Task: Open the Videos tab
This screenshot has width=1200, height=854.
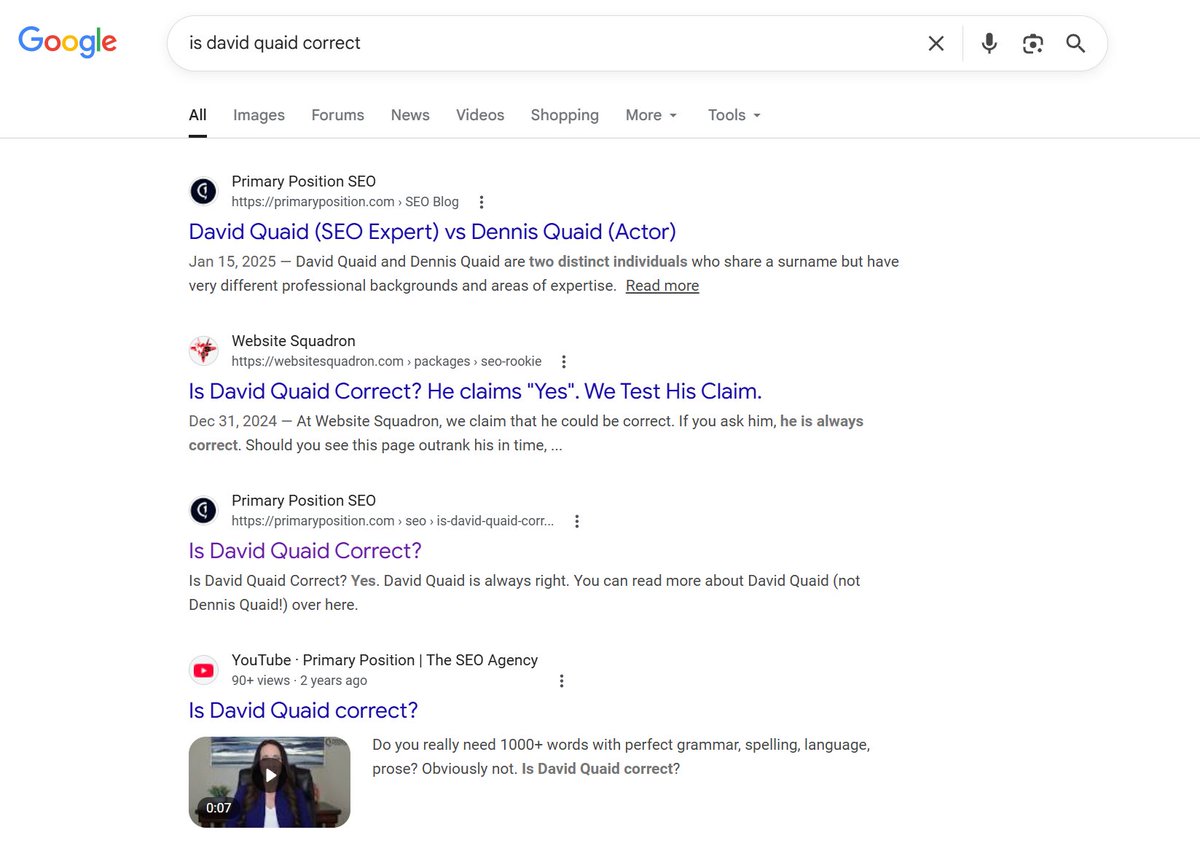Action: 480,115
